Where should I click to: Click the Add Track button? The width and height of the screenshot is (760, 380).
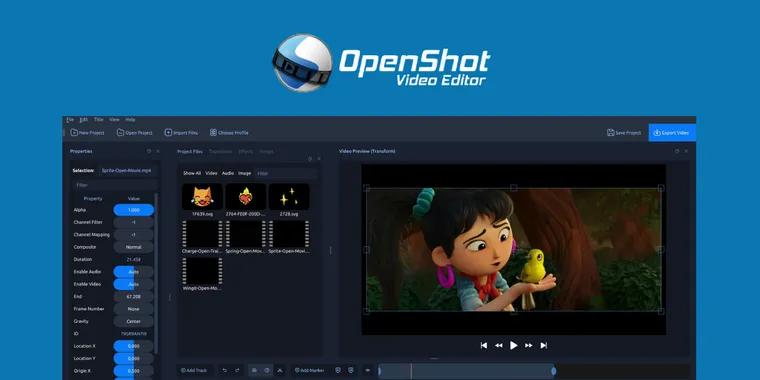tap(194, 370)
